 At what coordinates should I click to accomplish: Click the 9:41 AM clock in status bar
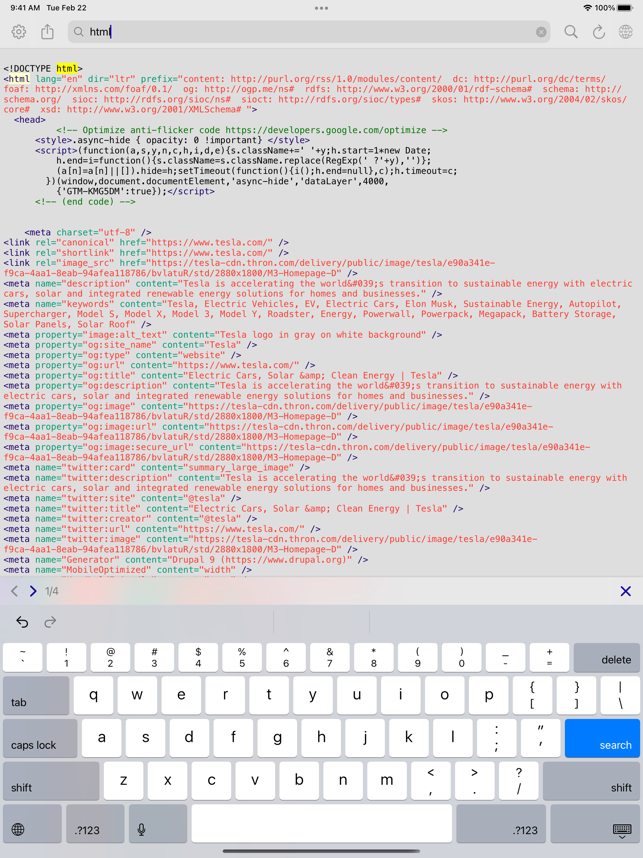click(25, 8)
